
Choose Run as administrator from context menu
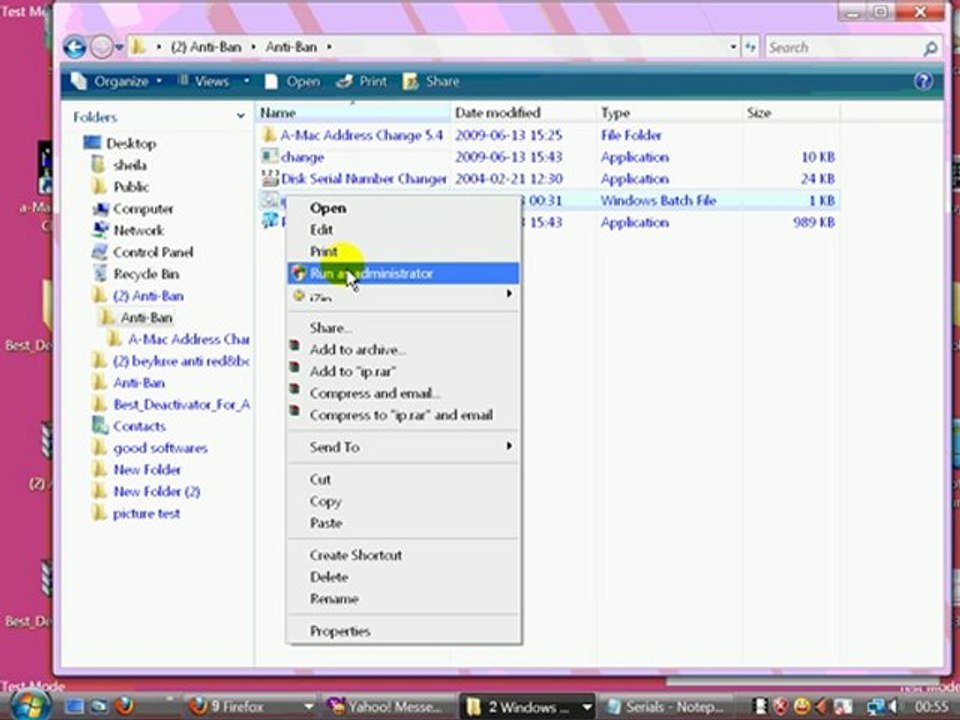(x=371, y=273)
